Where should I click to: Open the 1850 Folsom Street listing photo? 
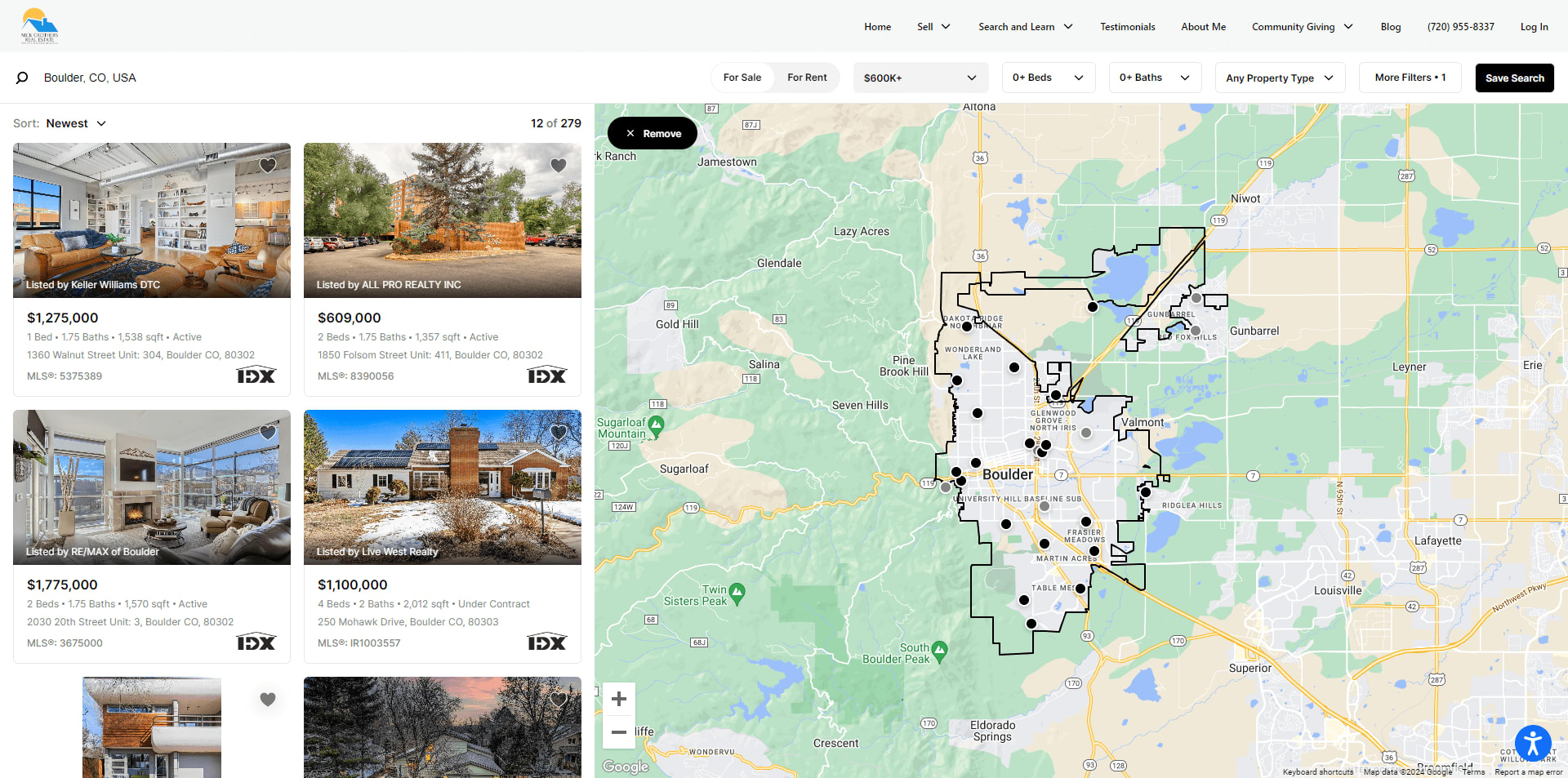[443, 220]
